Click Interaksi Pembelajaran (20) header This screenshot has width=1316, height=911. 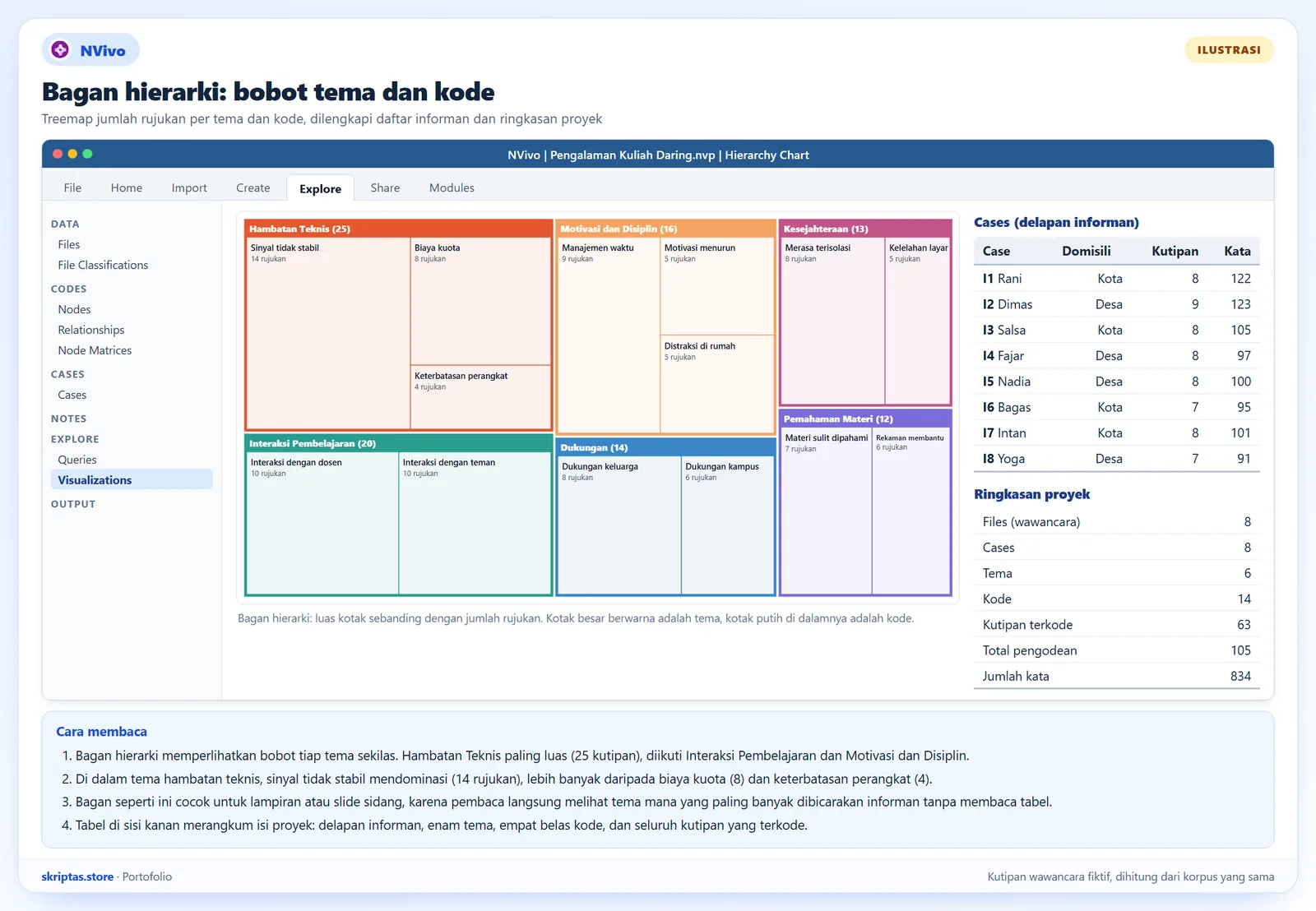pos(399,443)
